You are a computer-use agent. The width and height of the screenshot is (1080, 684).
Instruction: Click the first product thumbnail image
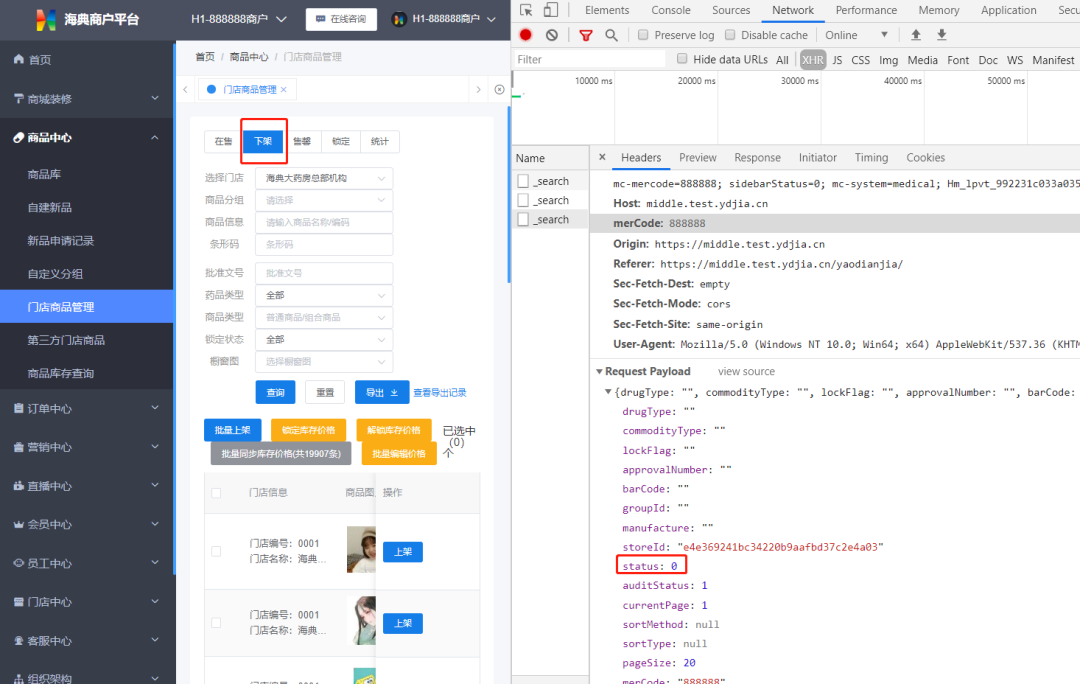point(361,550)
